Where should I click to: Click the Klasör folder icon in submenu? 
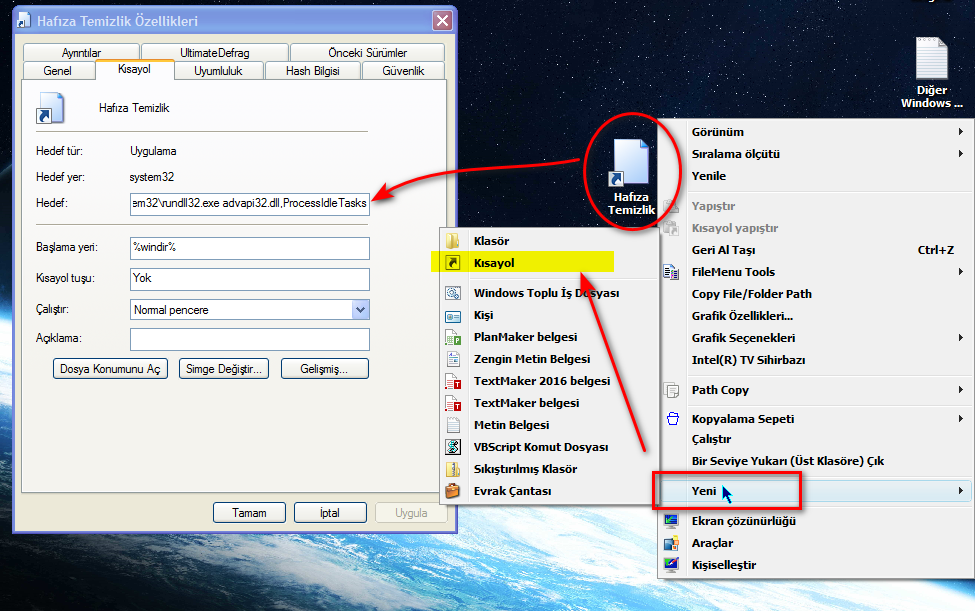click(453, 241)
